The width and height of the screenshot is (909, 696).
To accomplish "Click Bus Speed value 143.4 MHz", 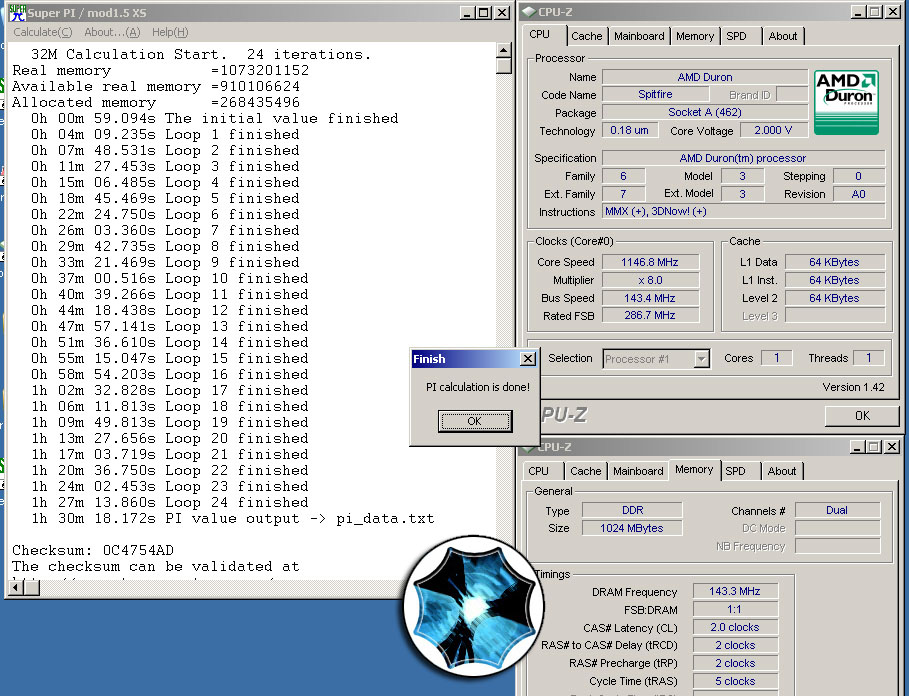I will tap(650, 298).
